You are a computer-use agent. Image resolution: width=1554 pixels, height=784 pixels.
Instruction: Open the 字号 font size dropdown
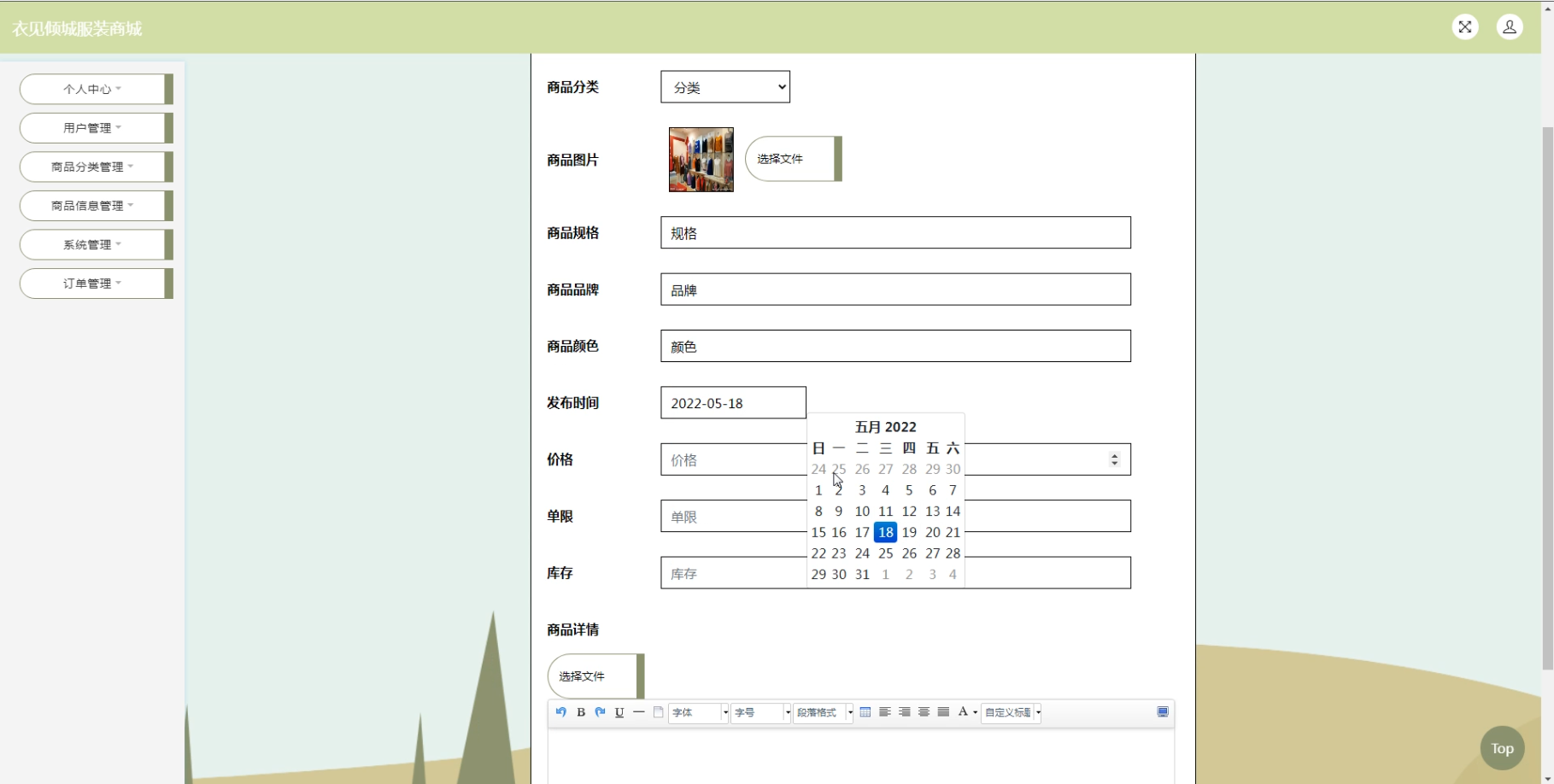761,712
